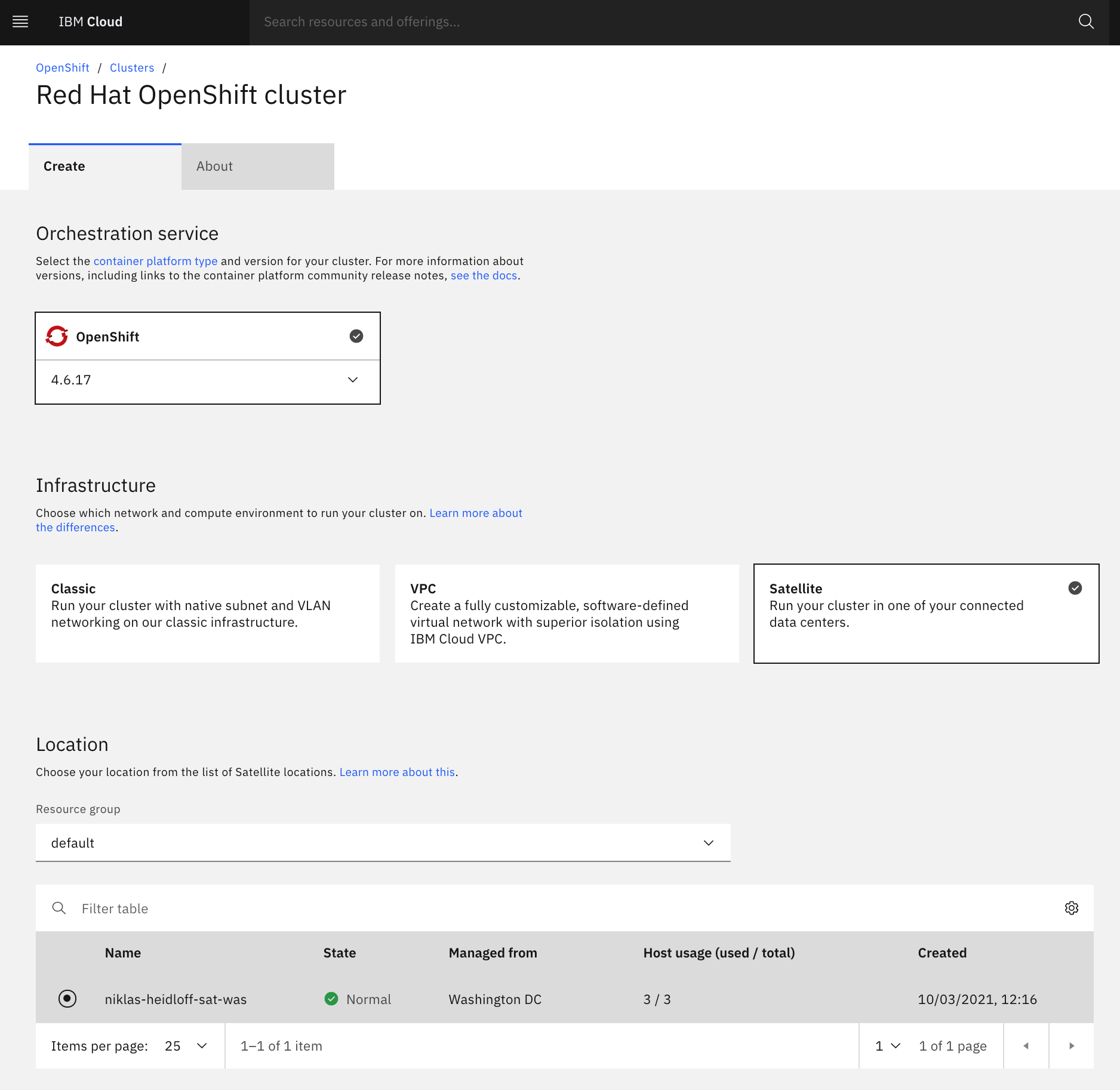This screenshot has width=1120, height=1090.
Task: Open Learn more about this link
Action: pyautogui.click(x=397, y=772)
